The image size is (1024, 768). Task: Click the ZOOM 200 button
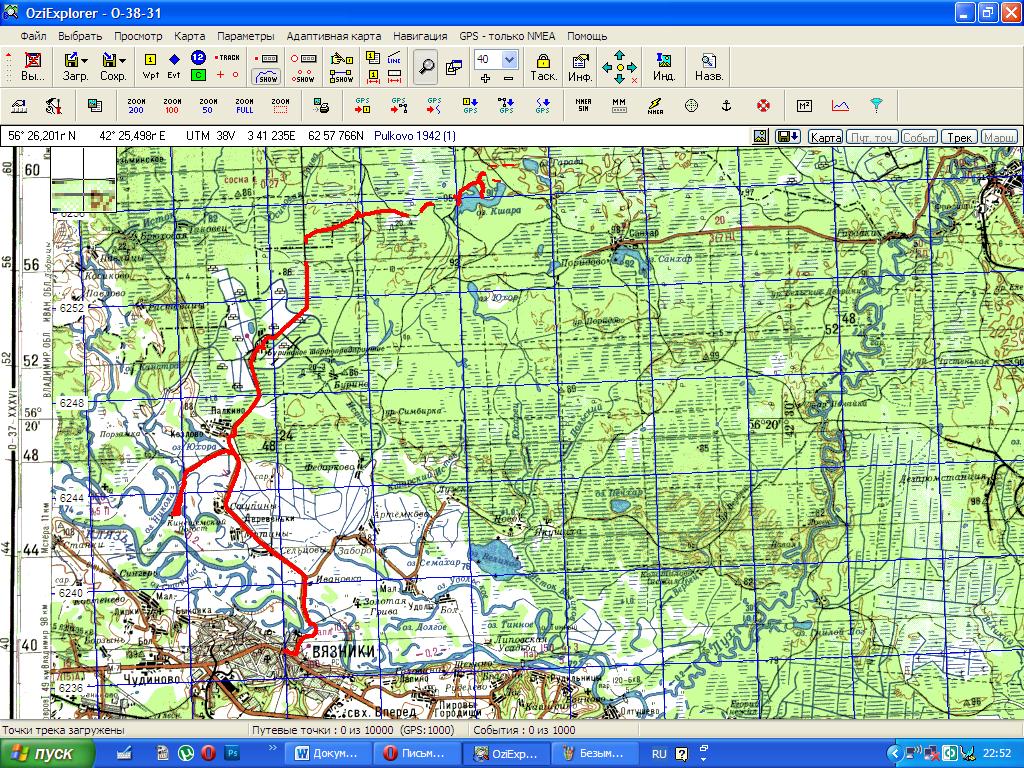[x=136, y=105]
